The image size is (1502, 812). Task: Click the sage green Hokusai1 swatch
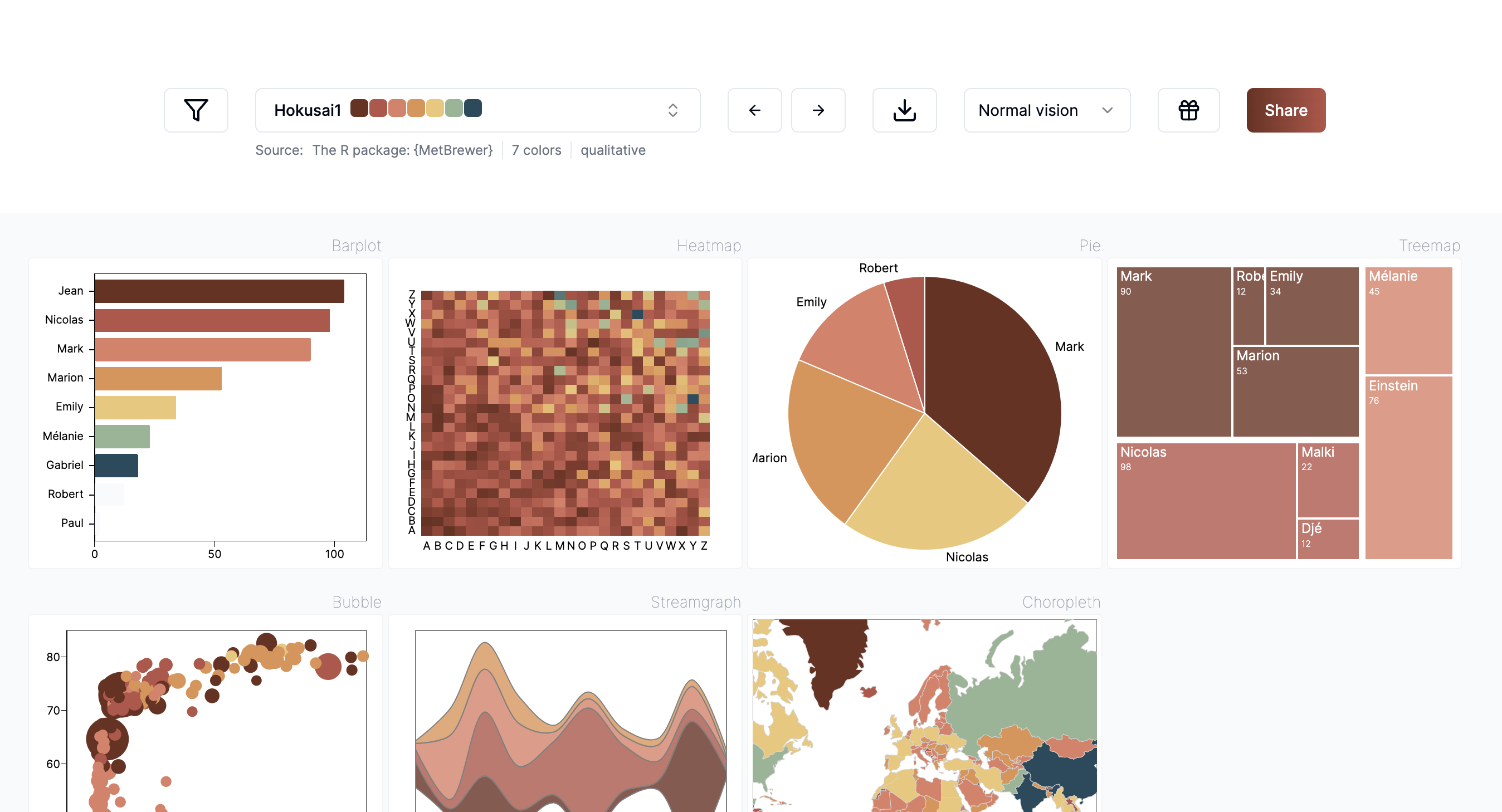click(x=453, y=109)
